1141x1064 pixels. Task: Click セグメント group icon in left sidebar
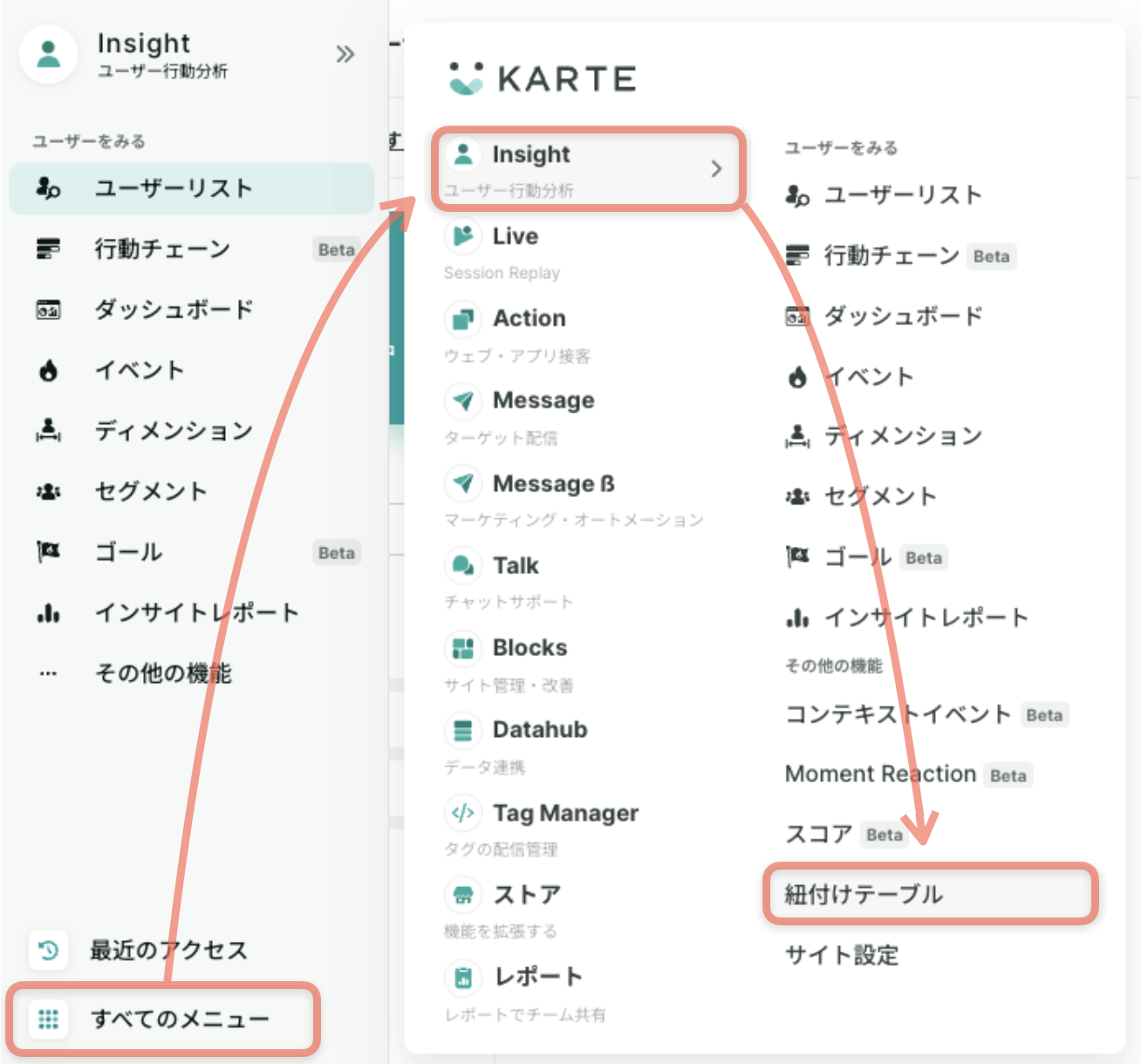tap(48, 492)
